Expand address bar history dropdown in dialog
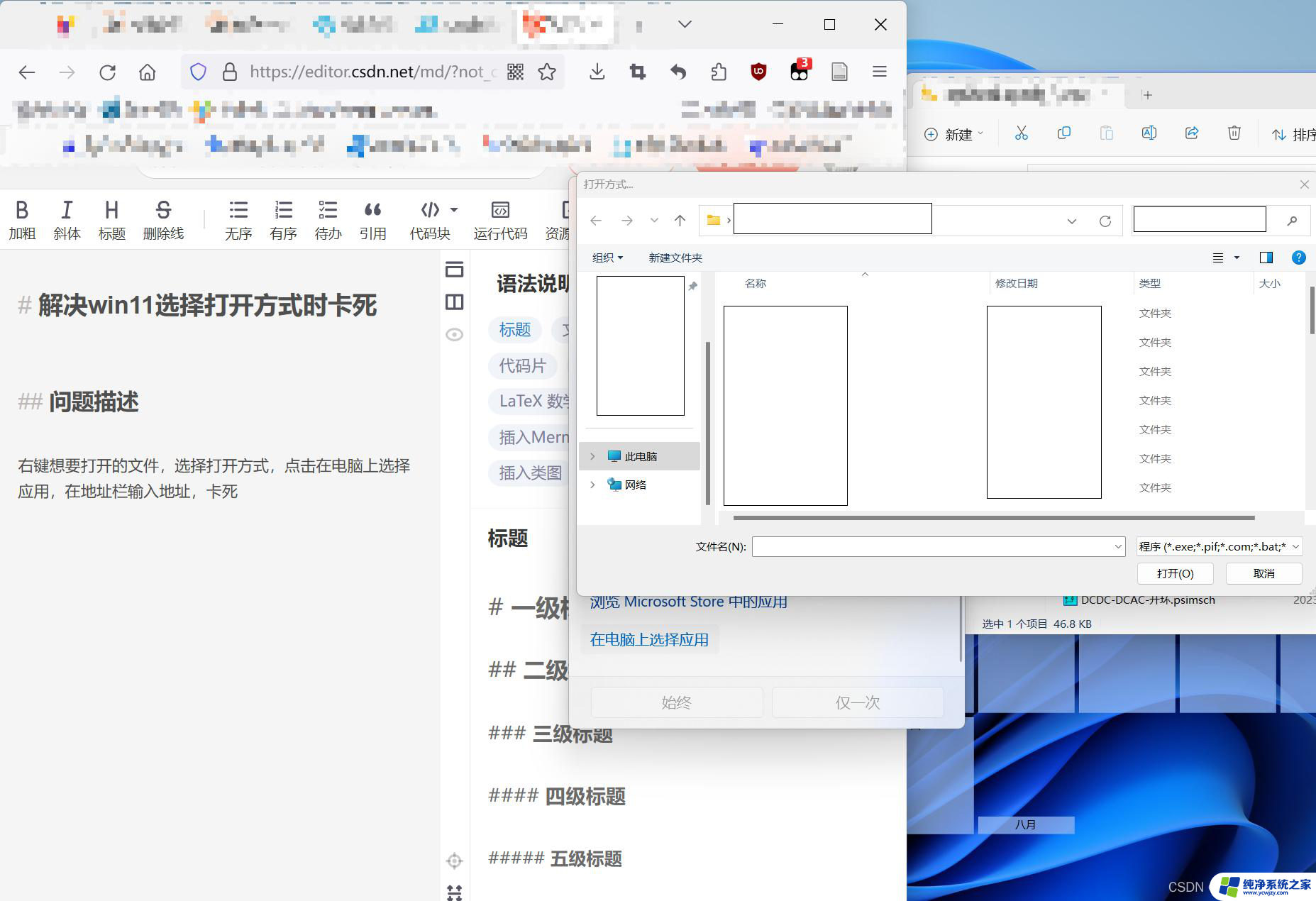Image resolution: width=1316 pixels, height=901 pixels. (x=1072, y=221)
